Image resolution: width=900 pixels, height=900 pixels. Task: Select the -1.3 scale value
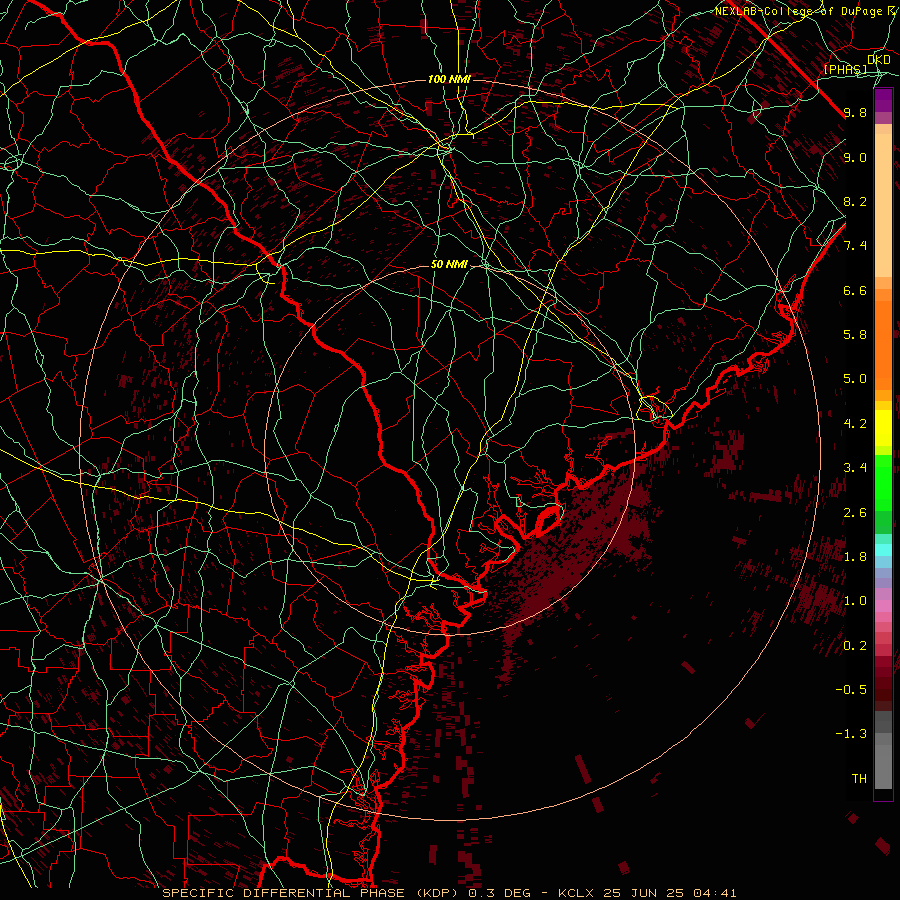pyautogui.click(x=851, y=734)
